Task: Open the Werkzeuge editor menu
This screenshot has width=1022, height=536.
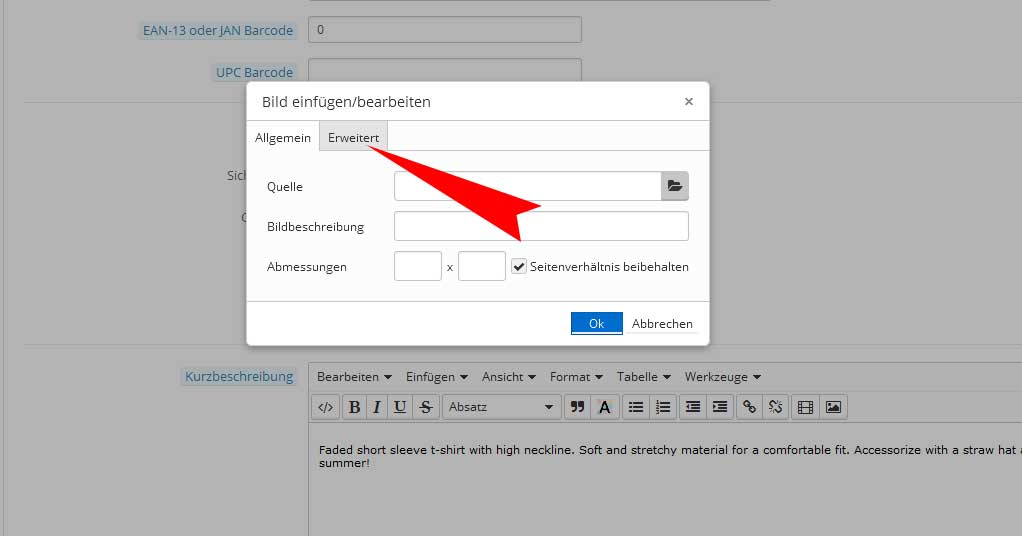Action: (722, 377)
